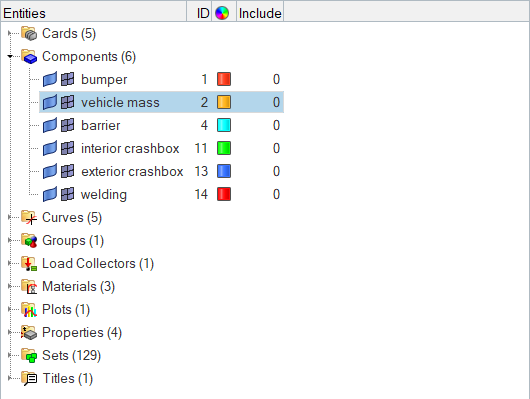The image size is (530, 399).
Task: Select the welding component name
Action: 104,194
